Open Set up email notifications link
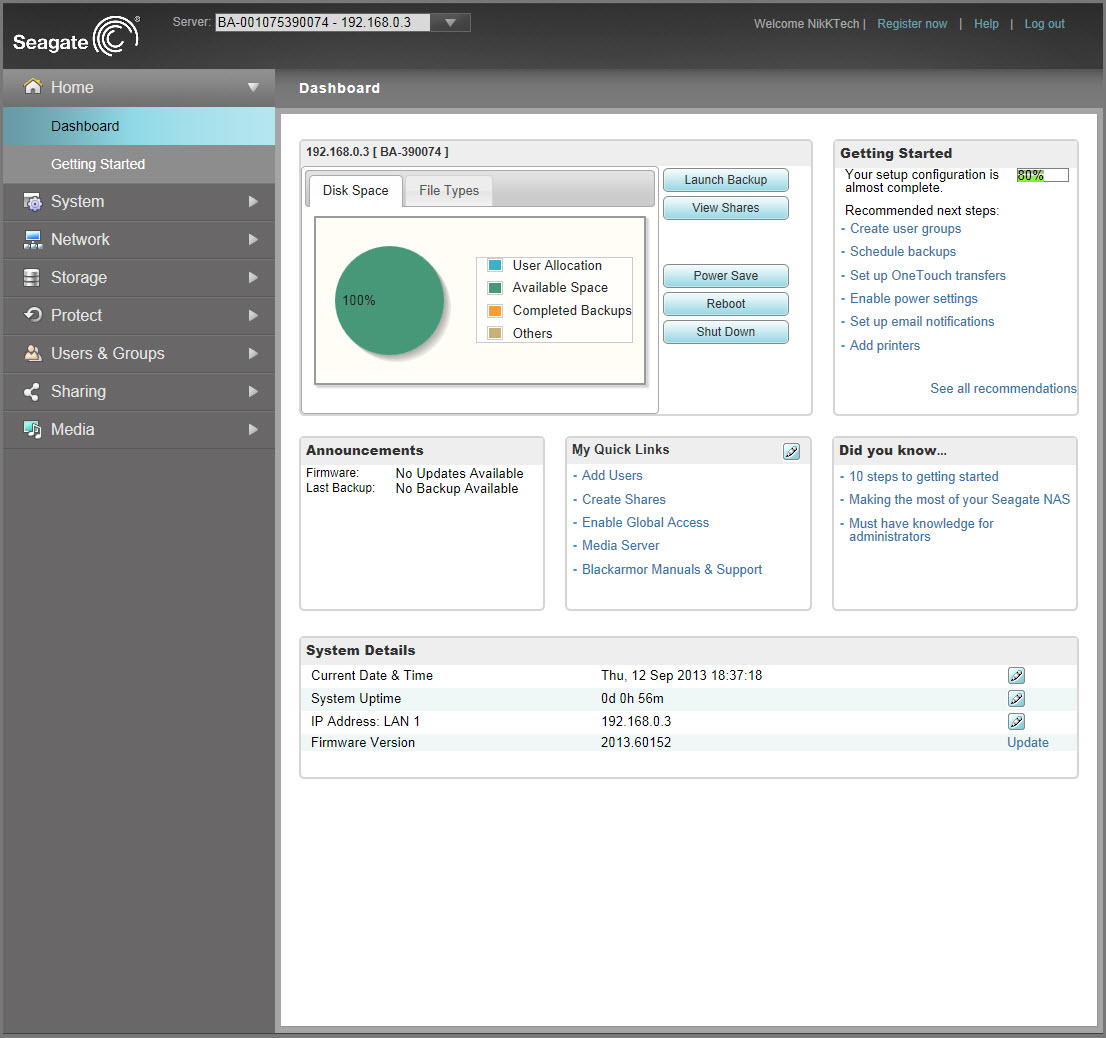Viewport: 1106px width, 1038px height. [922, 322]
